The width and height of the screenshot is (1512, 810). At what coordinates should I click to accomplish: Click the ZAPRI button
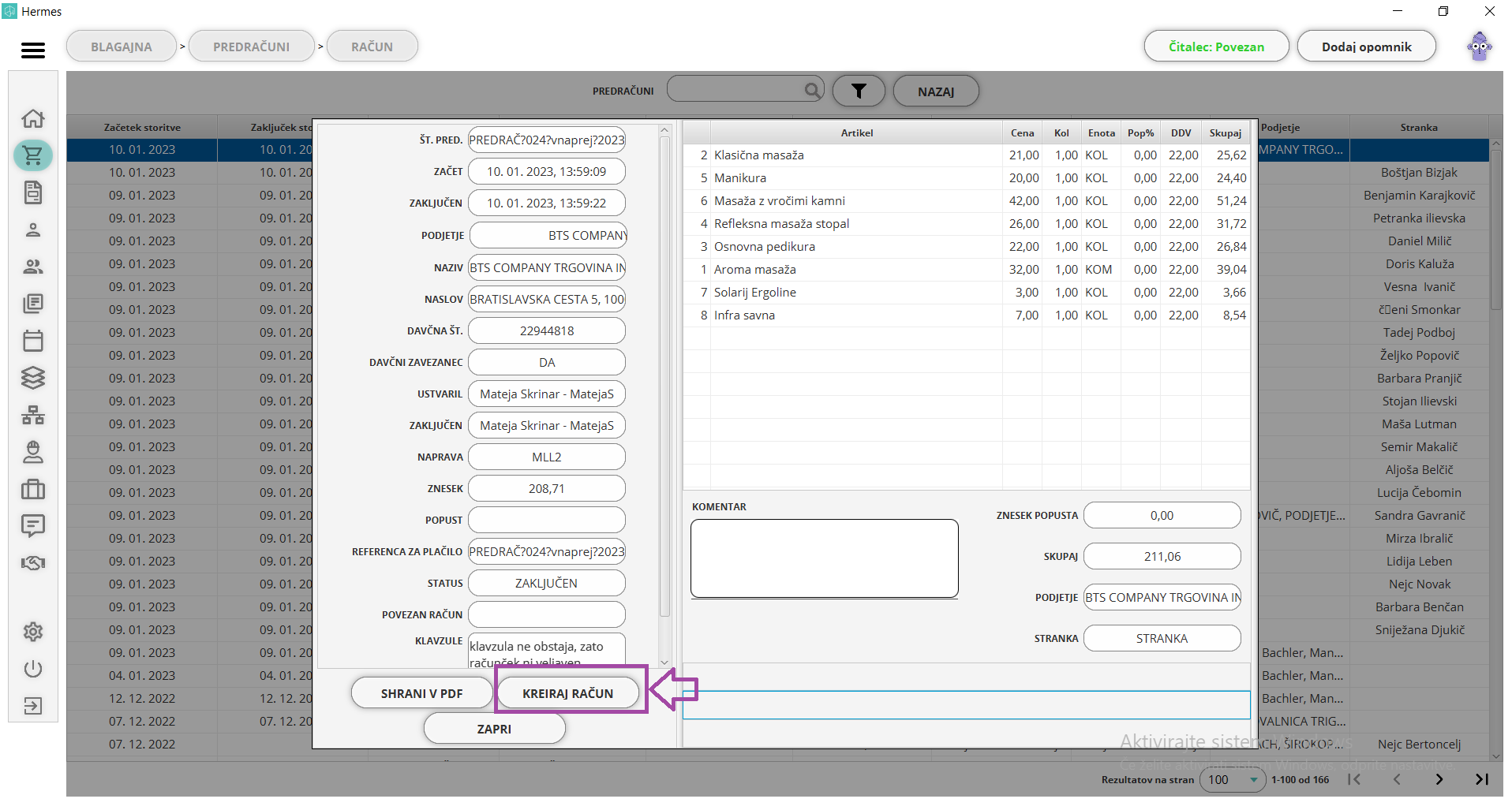coord(494,729)
